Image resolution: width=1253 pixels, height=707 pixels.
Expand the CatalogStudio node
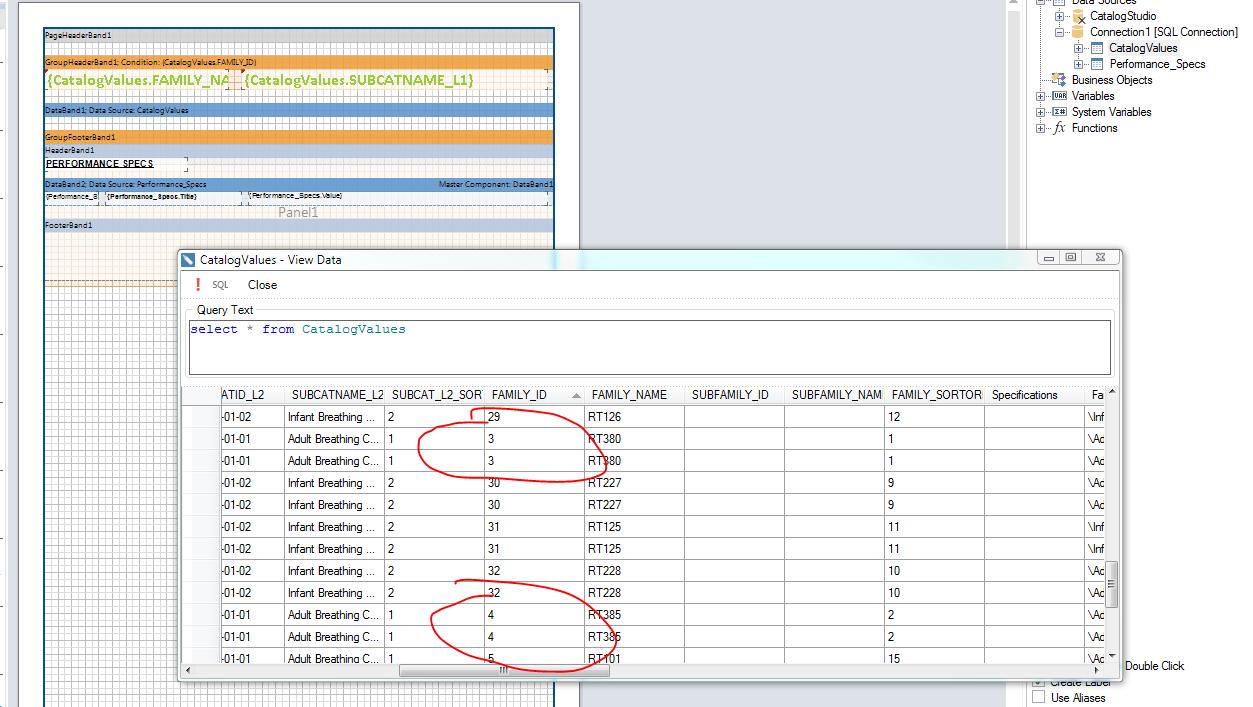pos(1060,16)
